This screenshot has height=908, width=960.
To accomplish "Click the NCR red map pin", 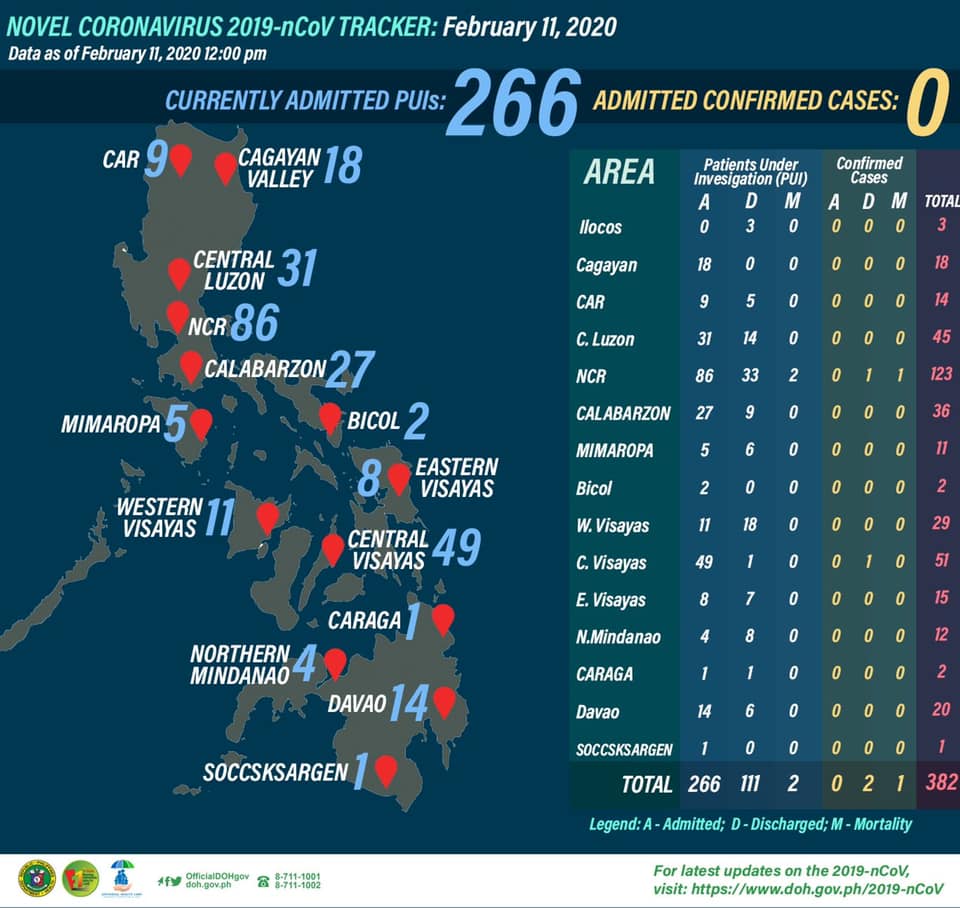I will point(177,315).
